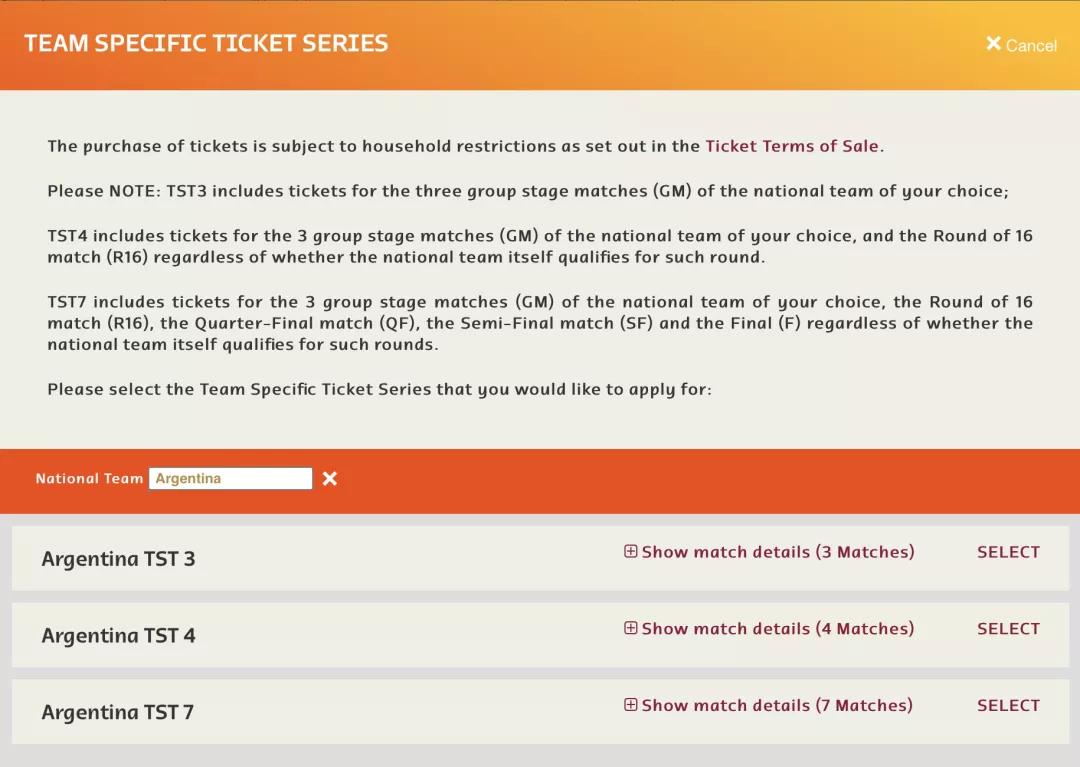Click the National Team label
Screen dimensions: 1080x767
point(89,479)
